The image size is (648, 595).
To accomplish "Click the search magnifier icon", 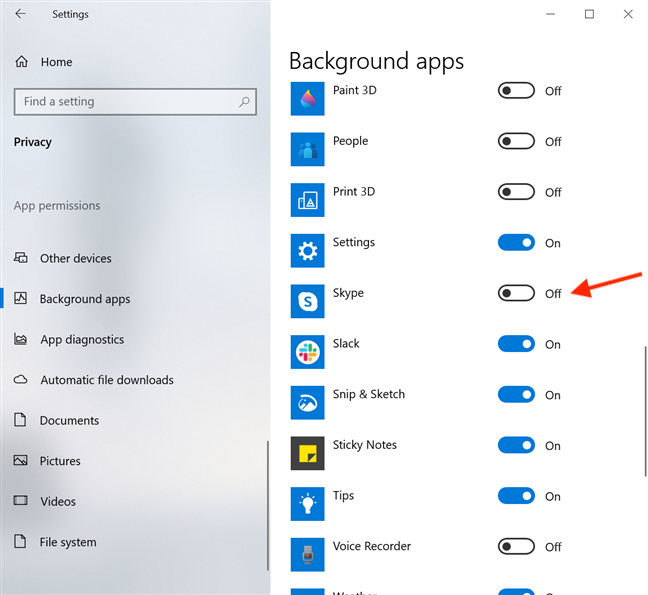I will 244,101.
